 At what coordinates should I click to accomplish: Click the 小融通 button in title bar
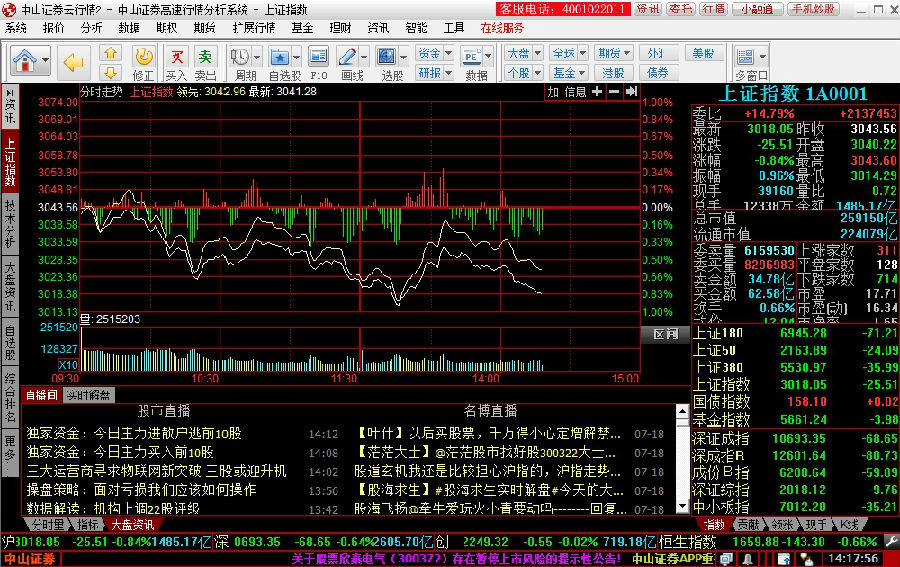pyautogui.click(x=757, y=9)
